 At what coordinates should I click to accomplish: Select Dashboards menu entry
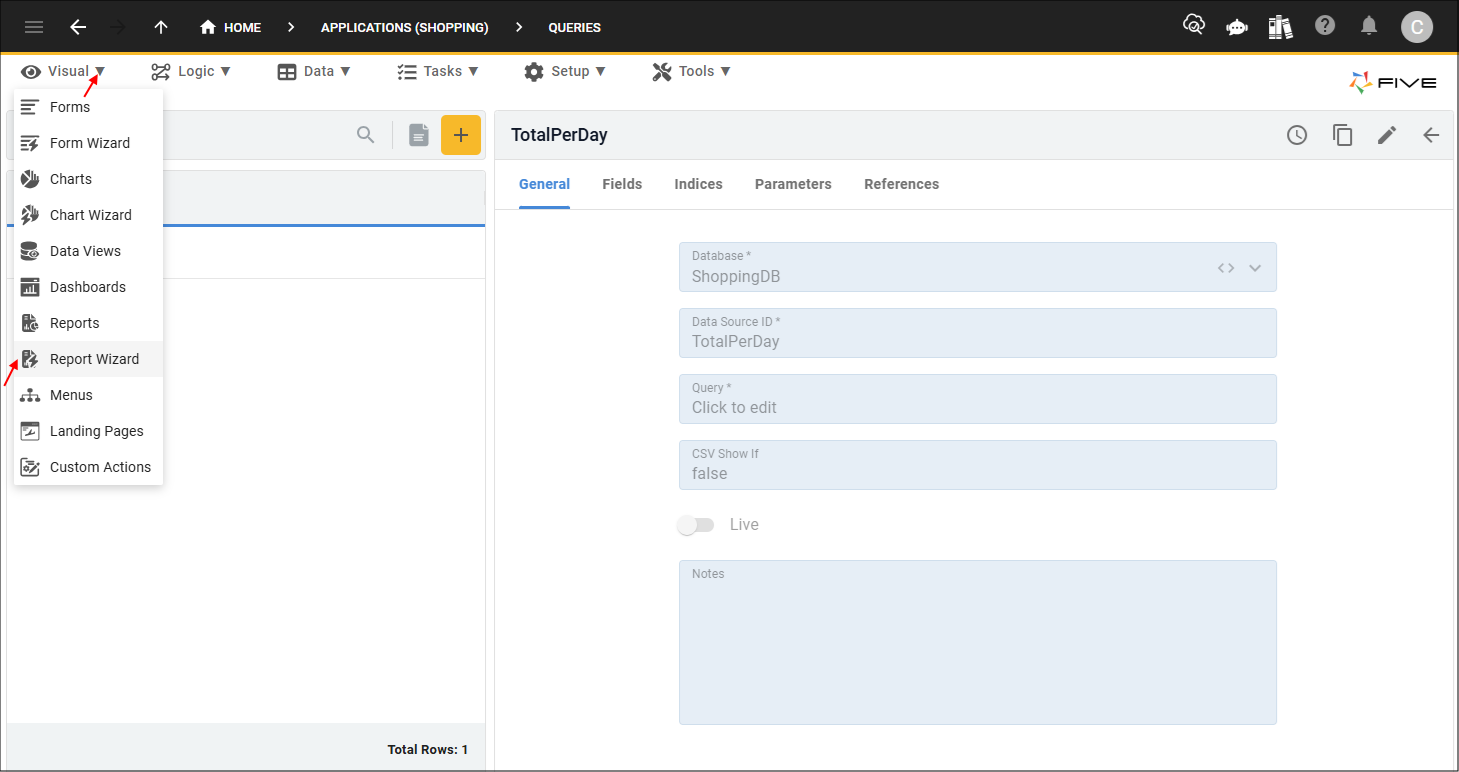(x=88, y=287)
